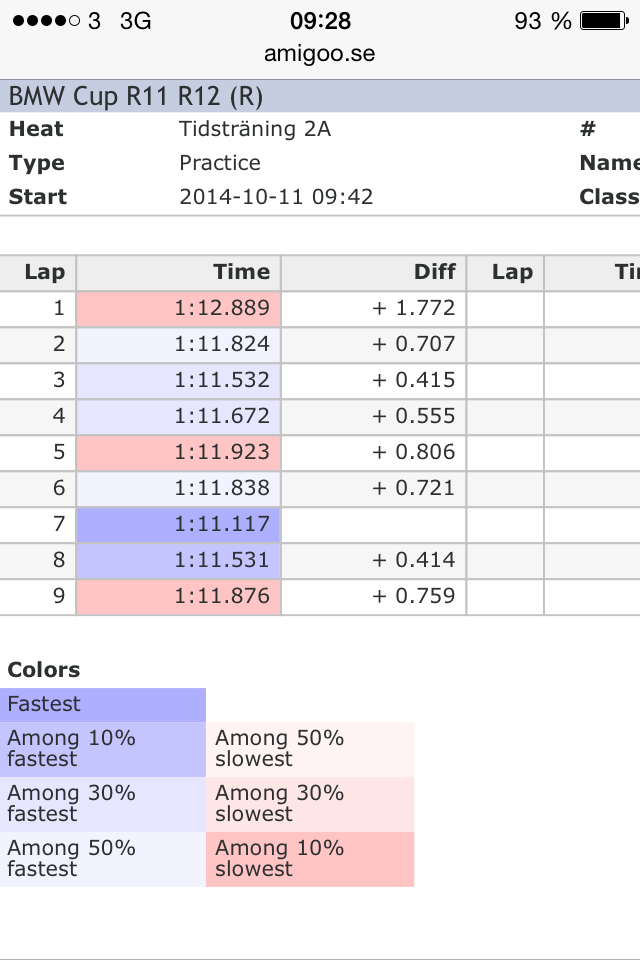Viewport: 640px width, 960px height.
Task: Tap the Fastest color legend swatch
Action: [103, 705]
